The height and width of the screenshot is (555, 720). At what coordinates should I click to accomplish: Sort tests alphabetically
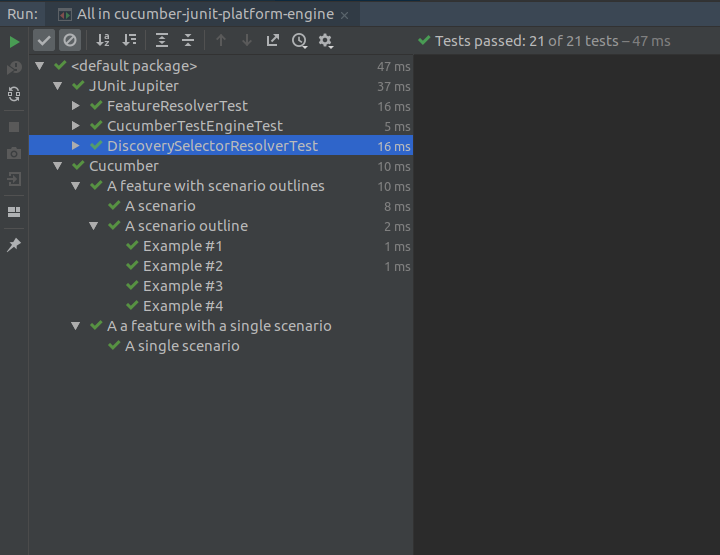tap(103, 41)
